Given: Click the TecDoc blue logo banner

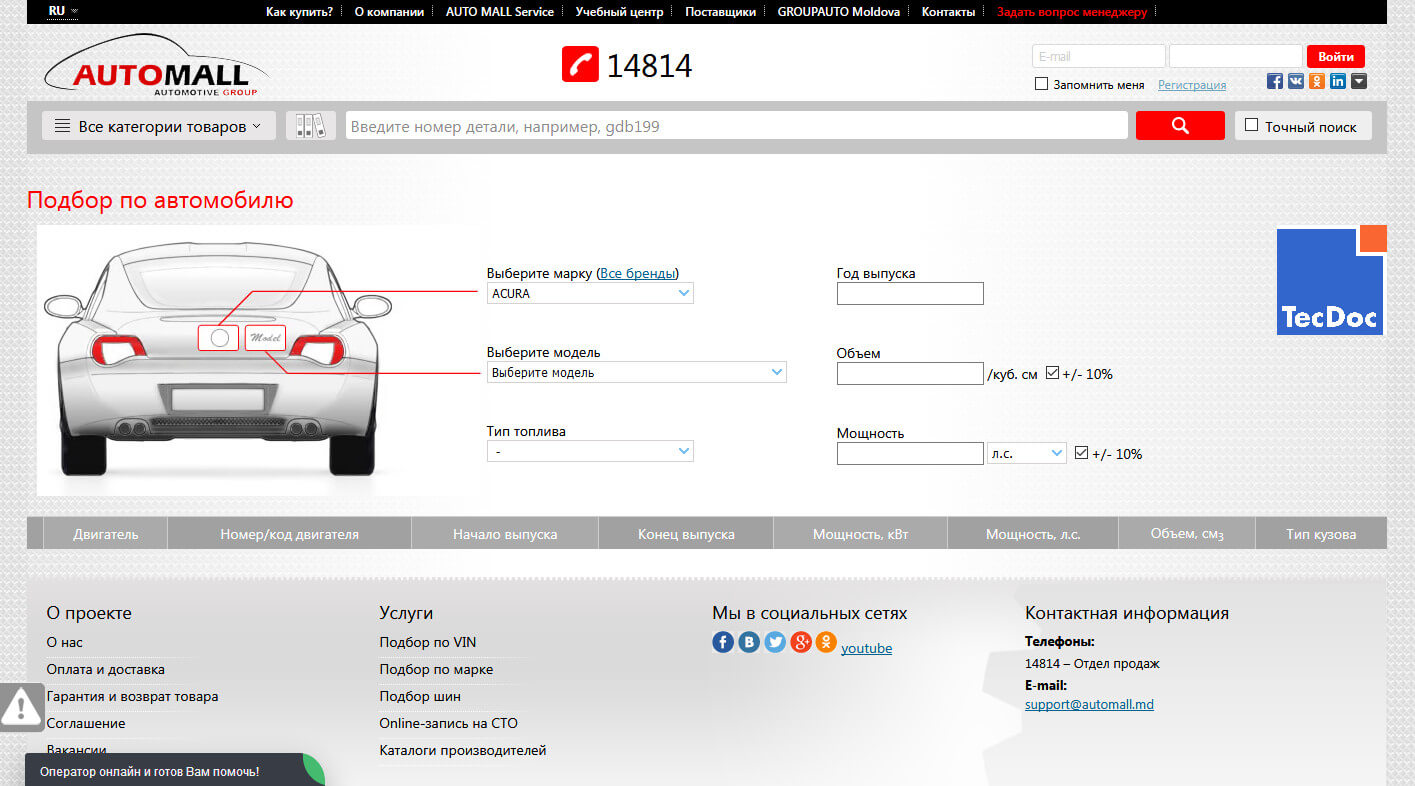Looking at the screenshot, I should click(x=1331, y=281).
